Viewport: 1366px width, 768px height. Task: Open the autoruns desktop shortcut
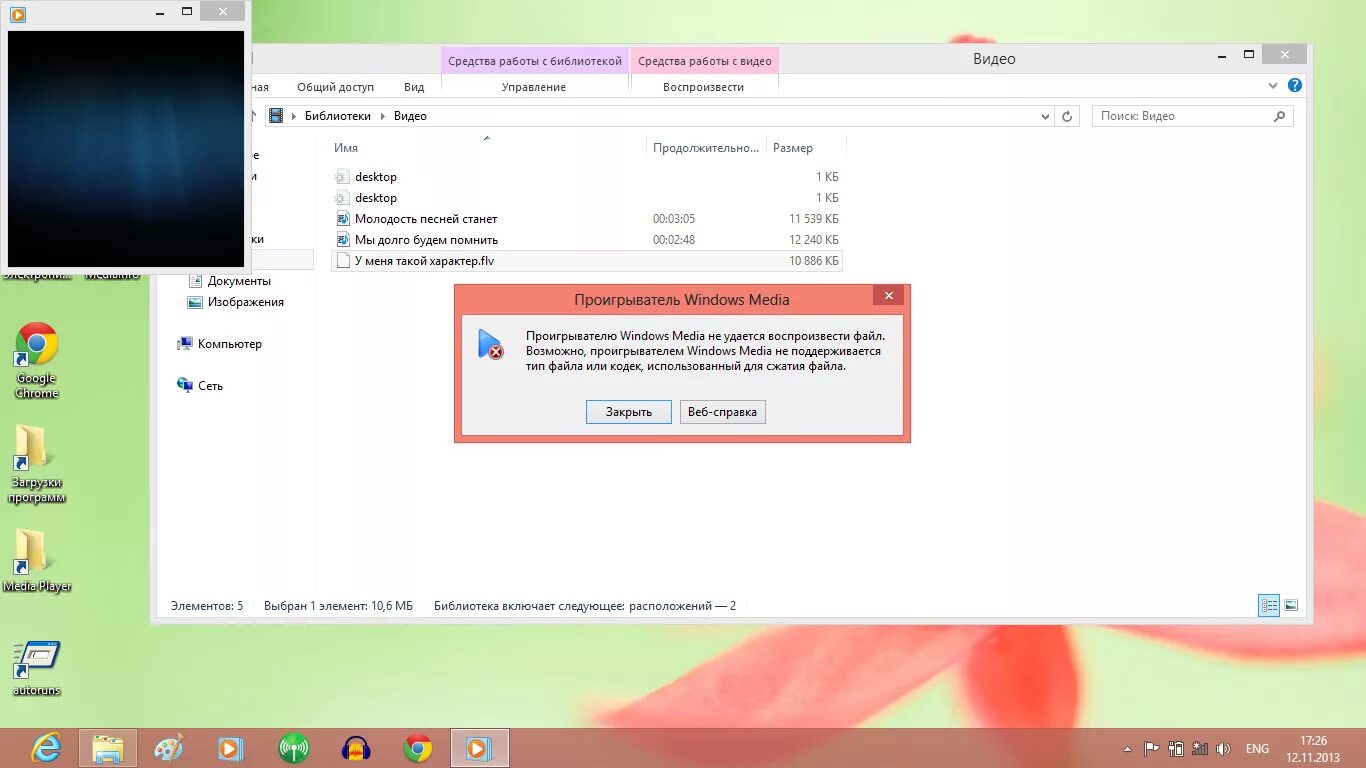coord(37,668)
